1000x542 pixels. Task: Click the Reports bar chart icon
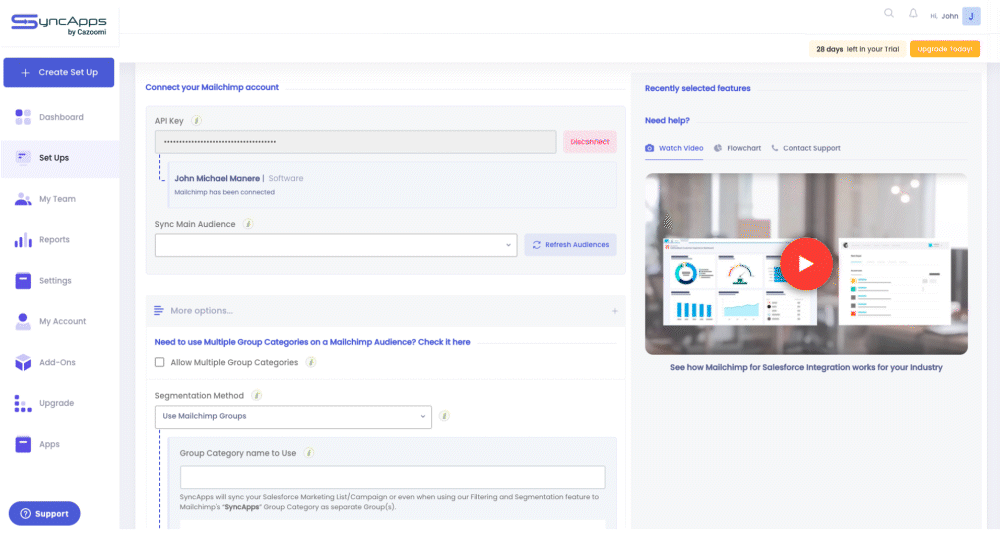point(23,240)
